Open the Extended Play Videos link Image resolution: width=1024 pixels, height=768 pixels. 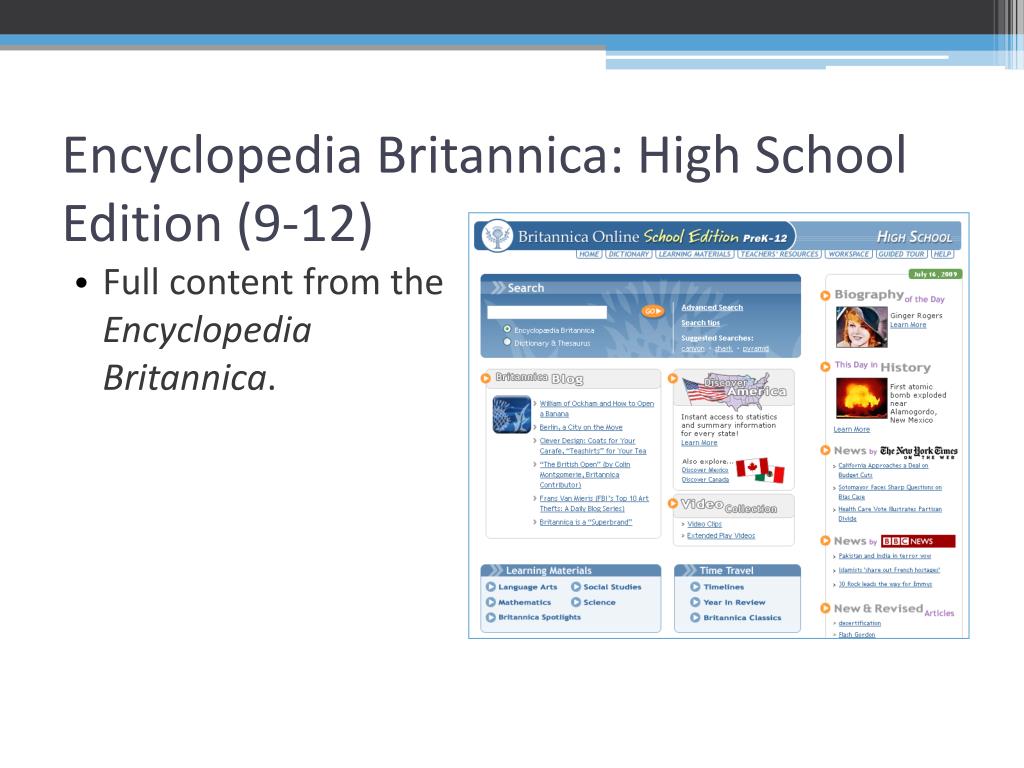pos(721,536)
